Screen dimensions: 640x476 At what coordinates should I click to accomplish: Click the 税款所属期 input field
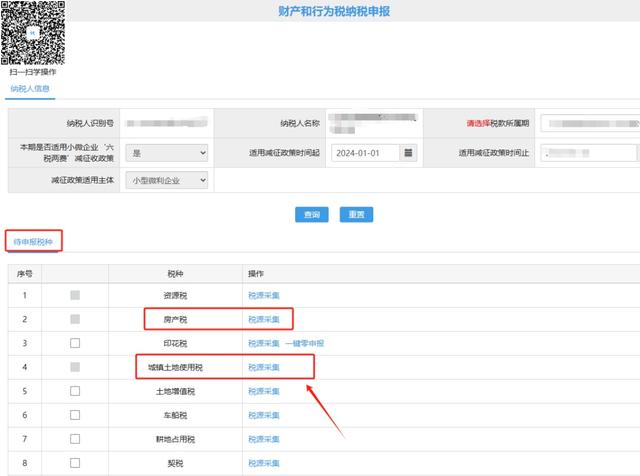590,123
